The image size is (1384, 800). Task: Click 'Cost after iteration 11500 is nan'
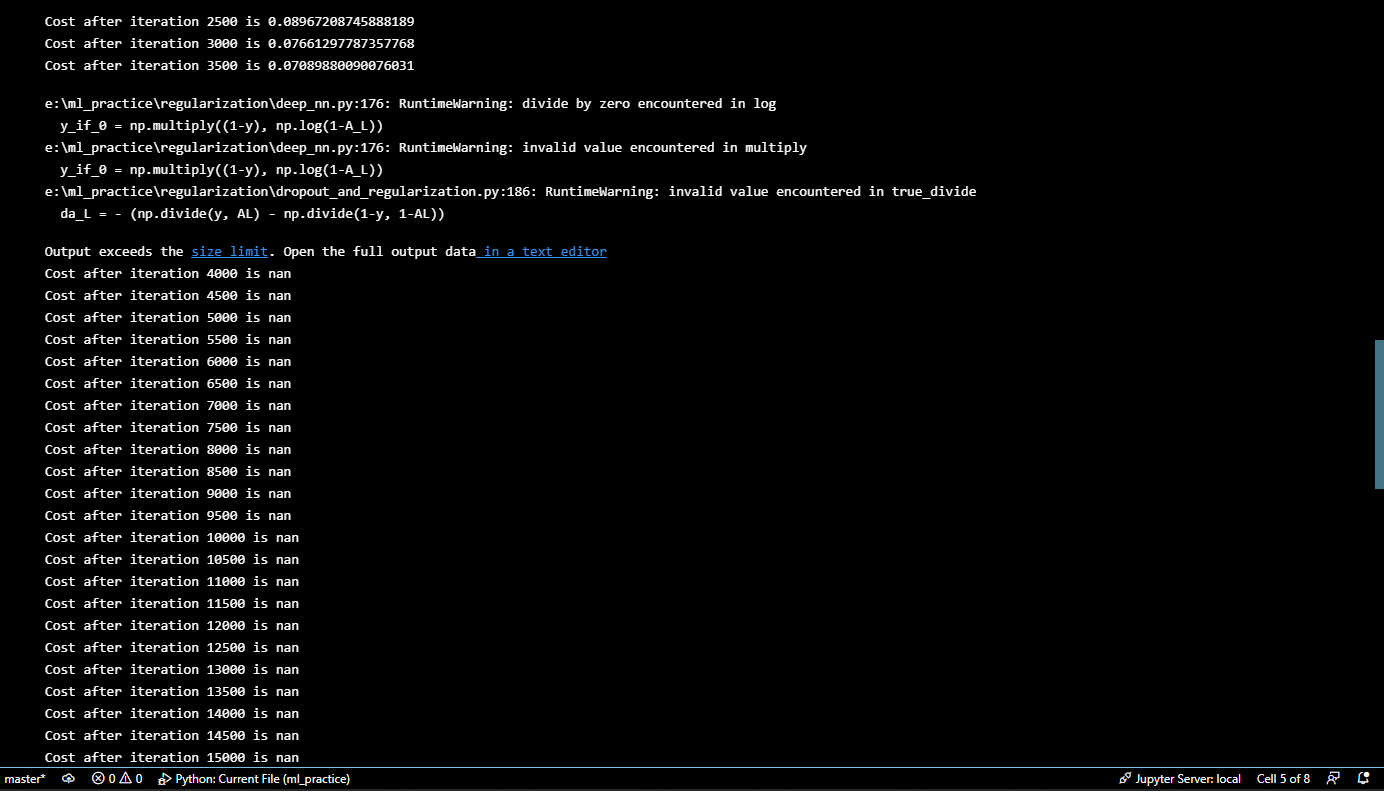click(x=172, y=604)
